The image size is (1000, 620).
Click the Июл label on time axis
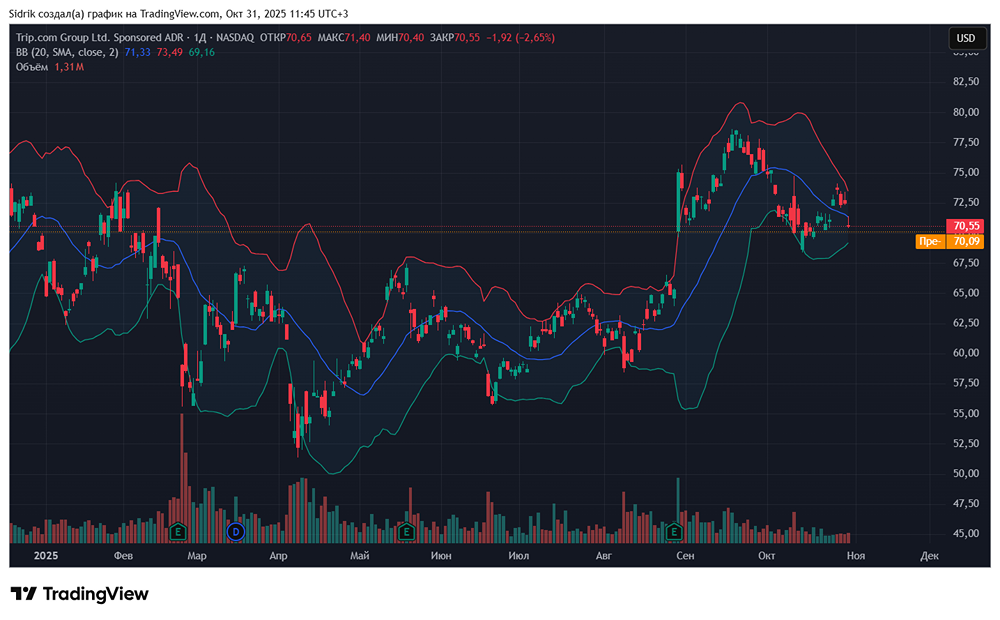point(518,555)
